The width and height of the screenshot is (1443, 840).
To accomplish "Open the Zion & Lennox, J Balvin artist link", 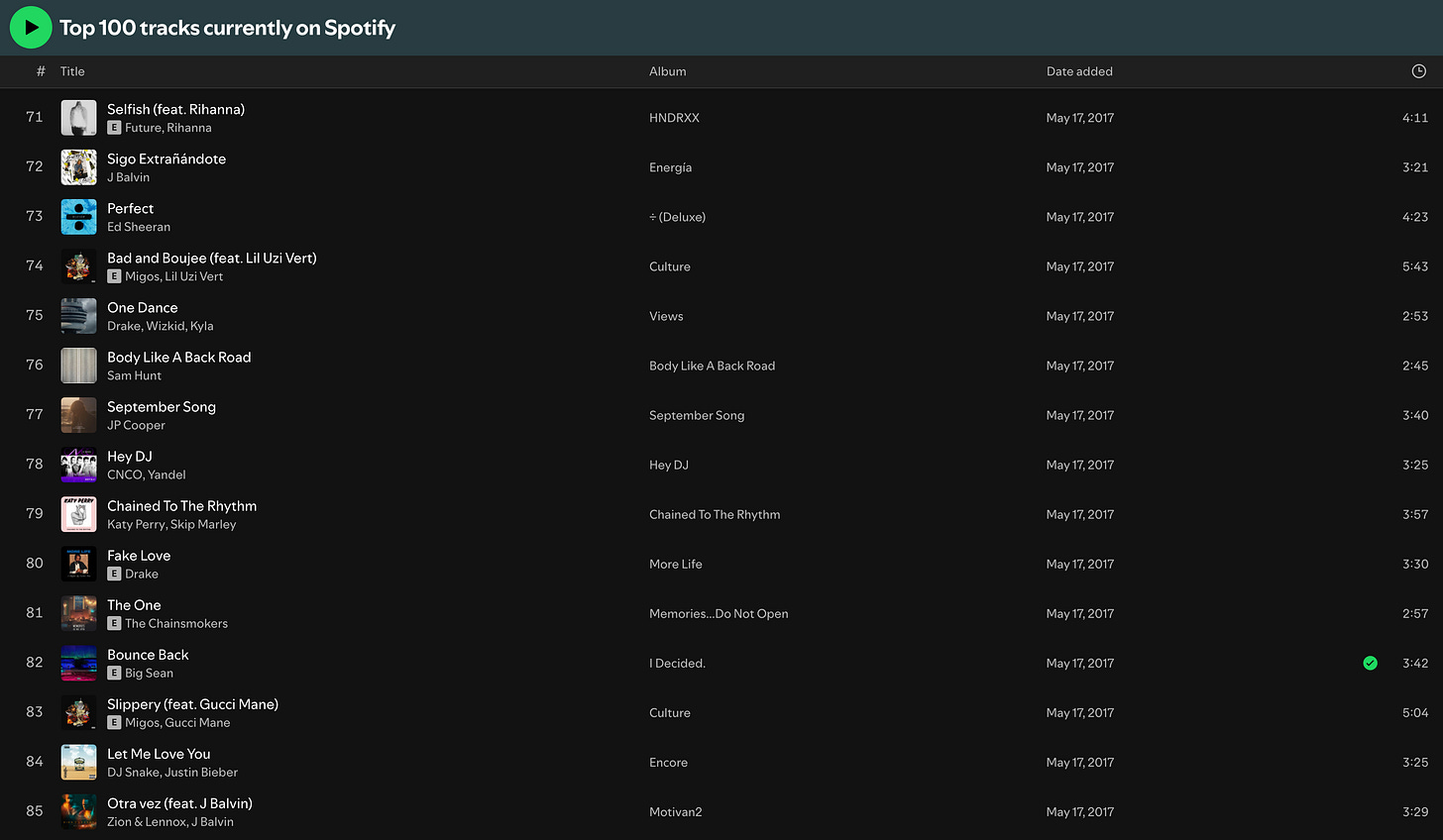I will coord(170,821).
